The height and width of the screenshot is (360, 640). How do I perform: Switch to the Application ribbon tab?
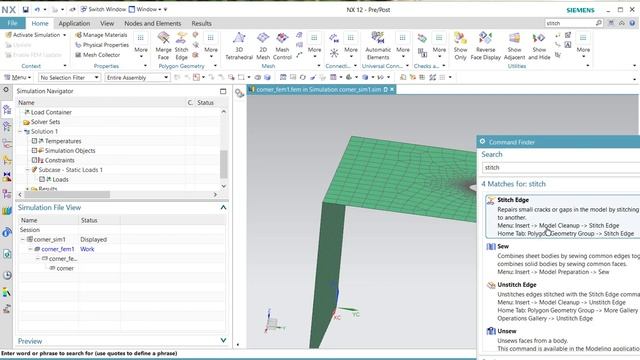pos(74,23)
